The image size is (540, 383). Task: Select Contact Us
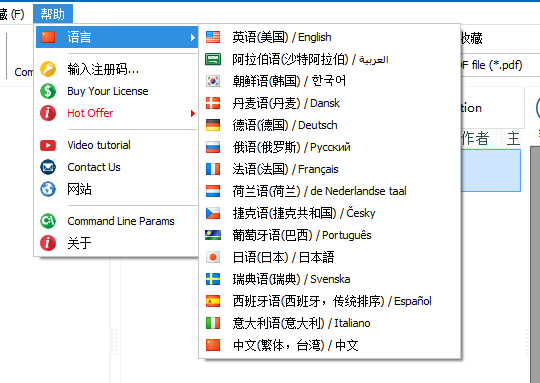click(x=117, y=167)
